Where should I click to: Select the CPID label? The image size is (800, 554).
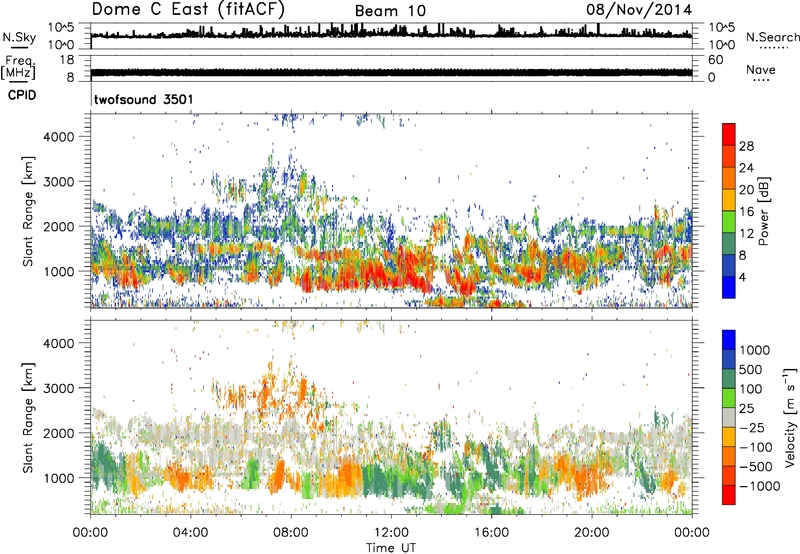(22, 95)
